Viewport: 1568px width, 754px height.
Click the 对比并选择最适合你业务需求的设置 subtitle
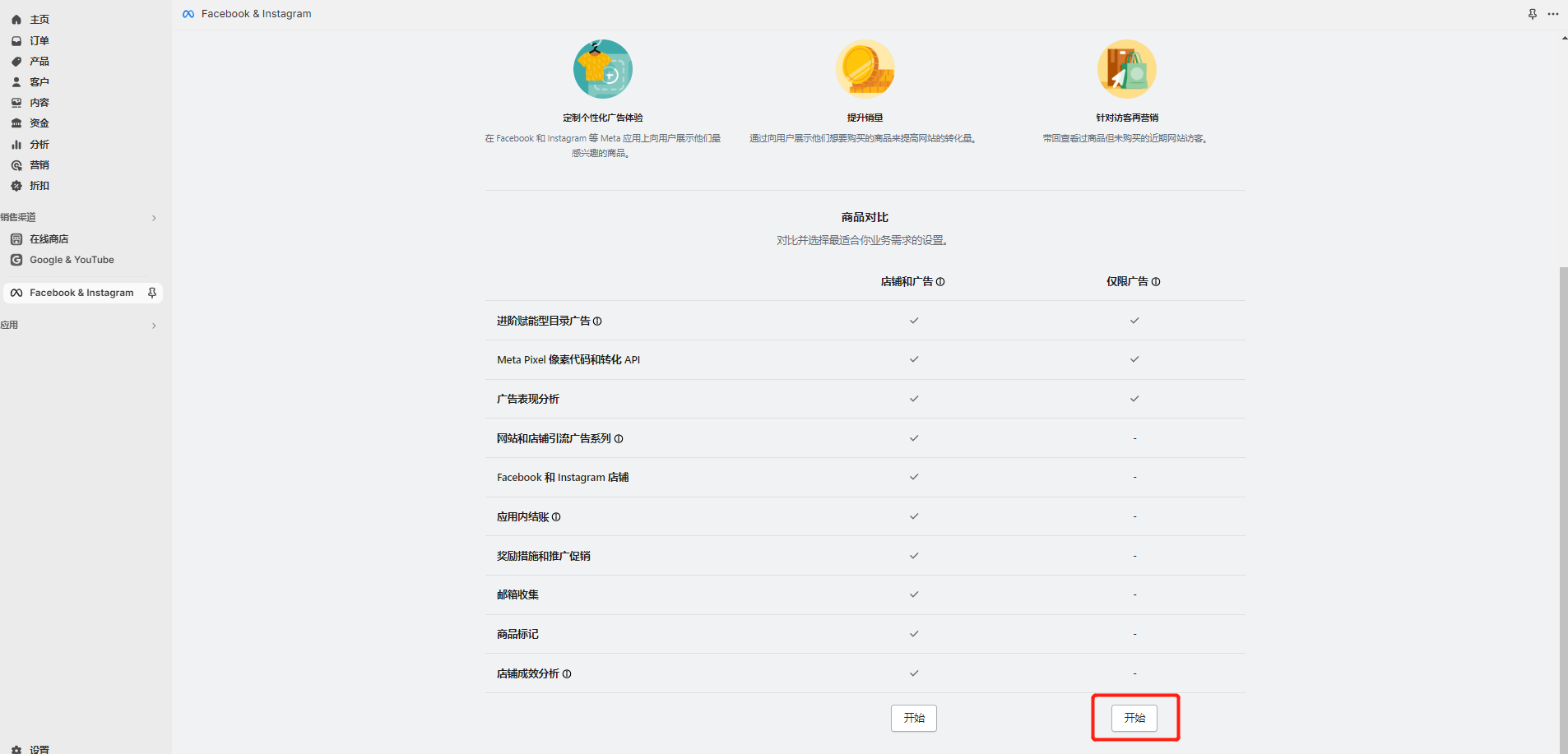click(x=865, y=240)
